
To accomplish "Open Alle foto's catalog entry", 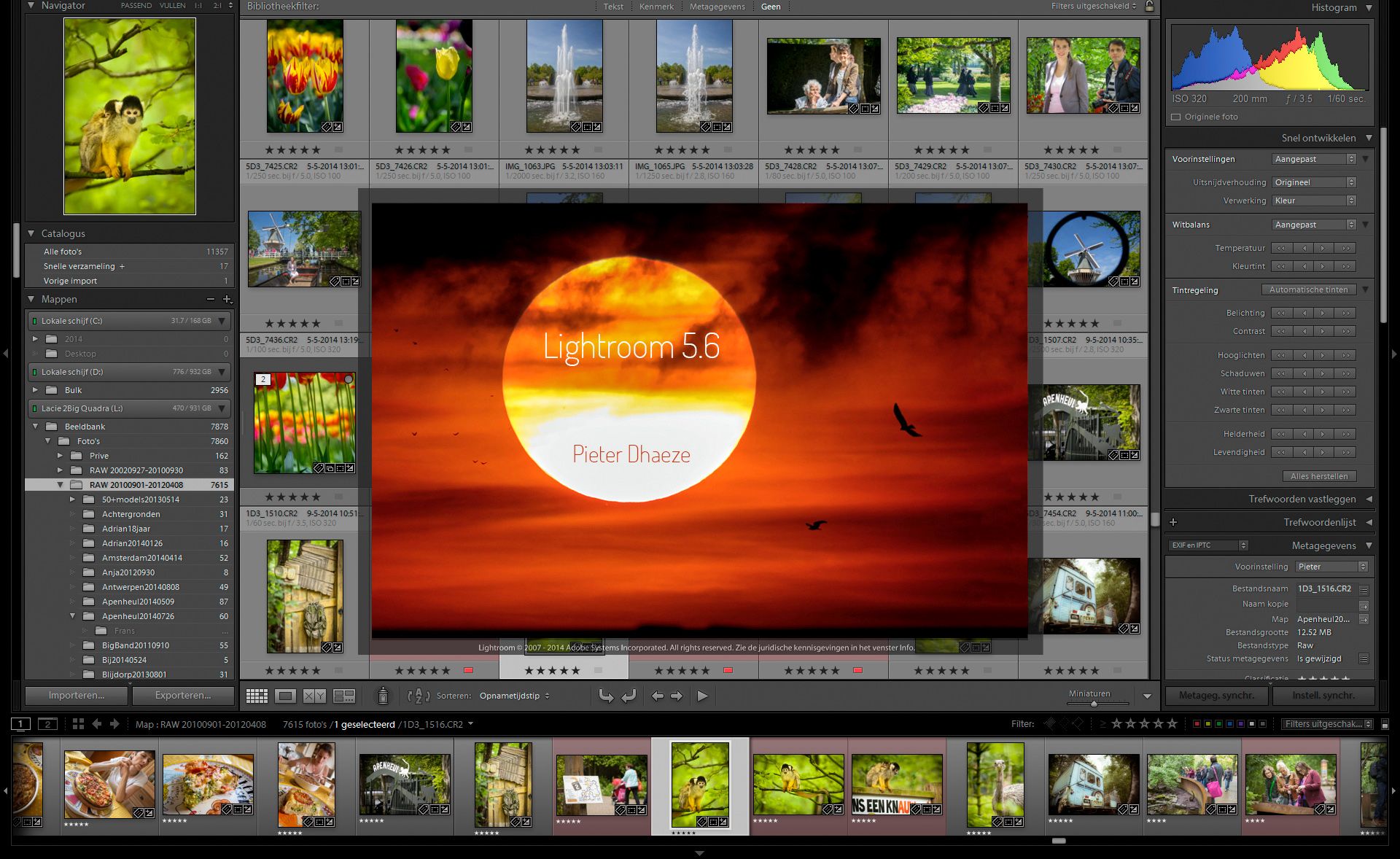I will point(130,252).
